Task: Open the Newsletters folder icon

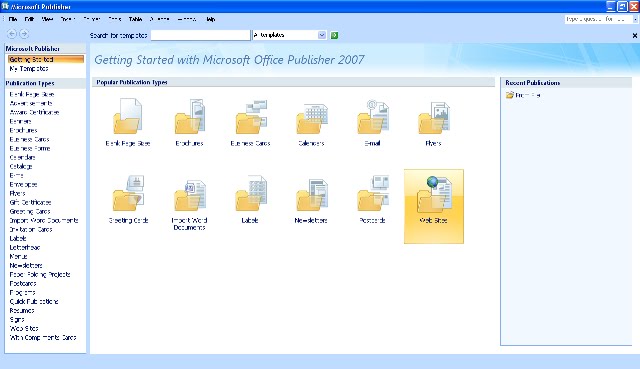Action: [x=311, y=195]
